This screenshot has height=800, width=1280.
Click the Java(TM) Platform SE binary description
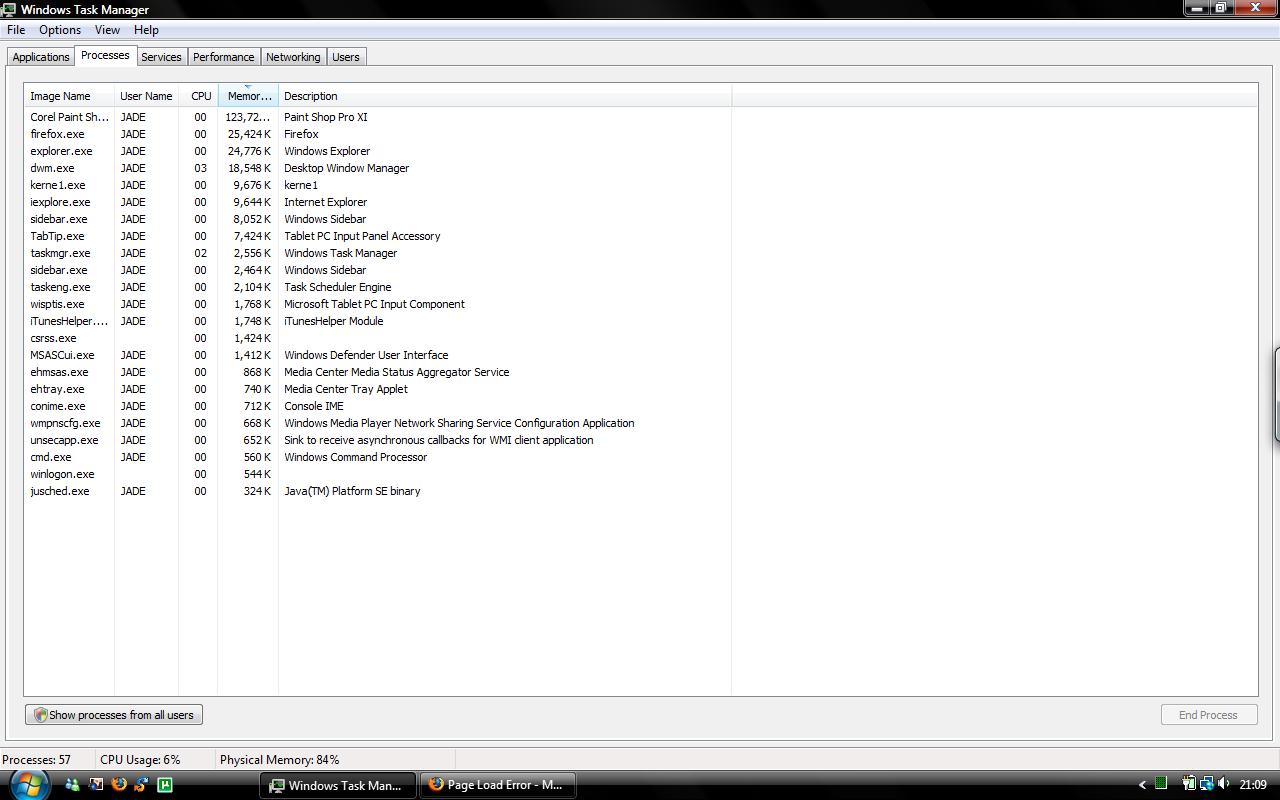[352, 491]
